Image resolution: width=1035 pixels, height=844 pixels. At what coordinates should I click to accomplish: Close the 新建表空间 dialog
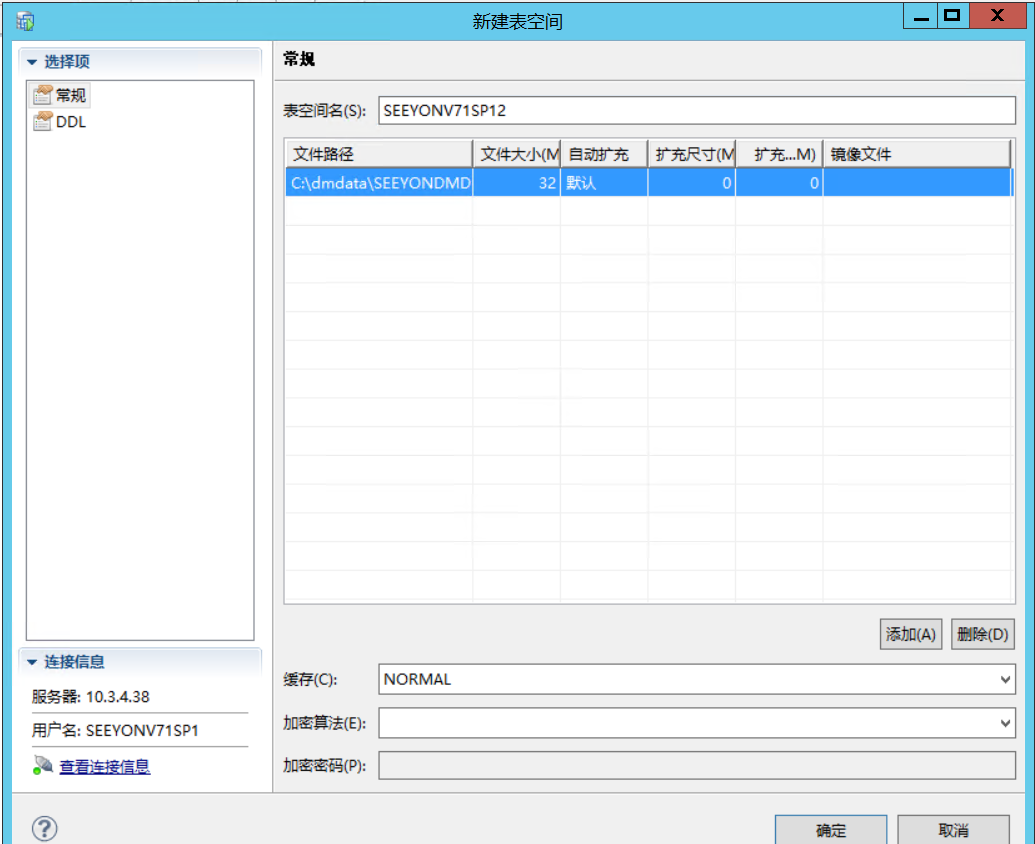(x=997, y=16)
